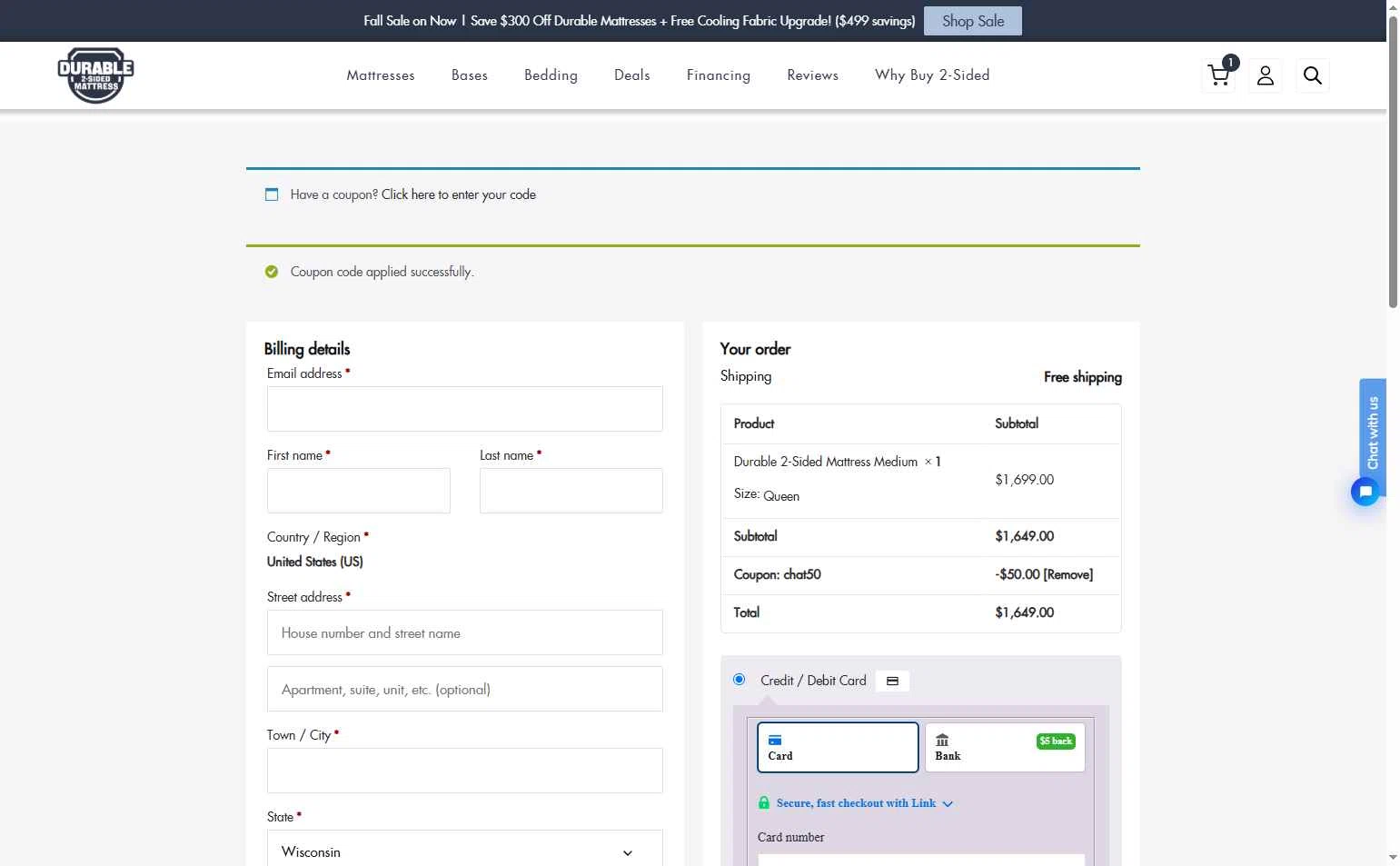The image size is (1400, 866).
Task: Go to the Durable 2-Sided Mattress logo
Action: tap(95, 75)
